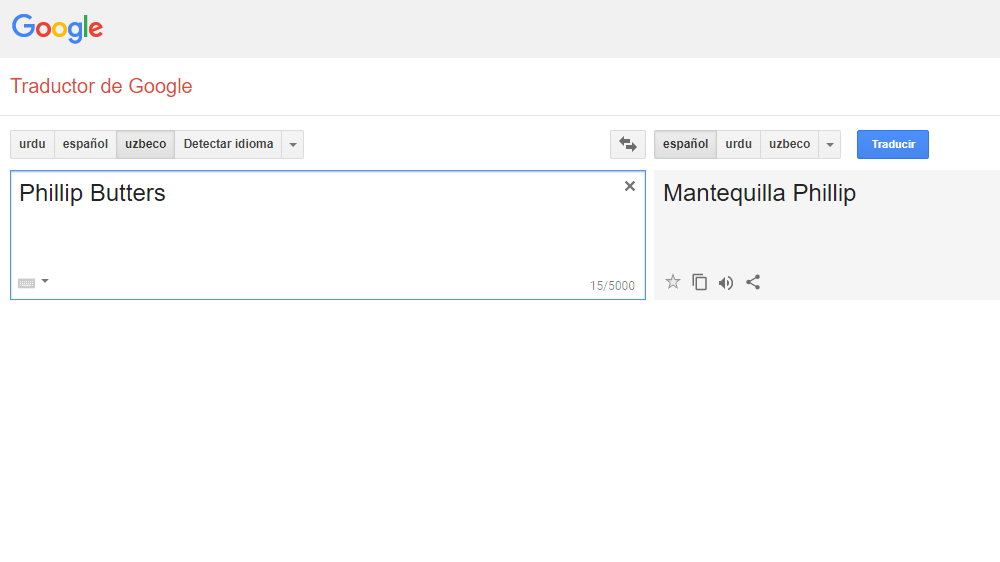The height and width of the screenshot is (562, 1000).
Task: Open keyboard input method dropdown arrow
Action: point(45,282)
